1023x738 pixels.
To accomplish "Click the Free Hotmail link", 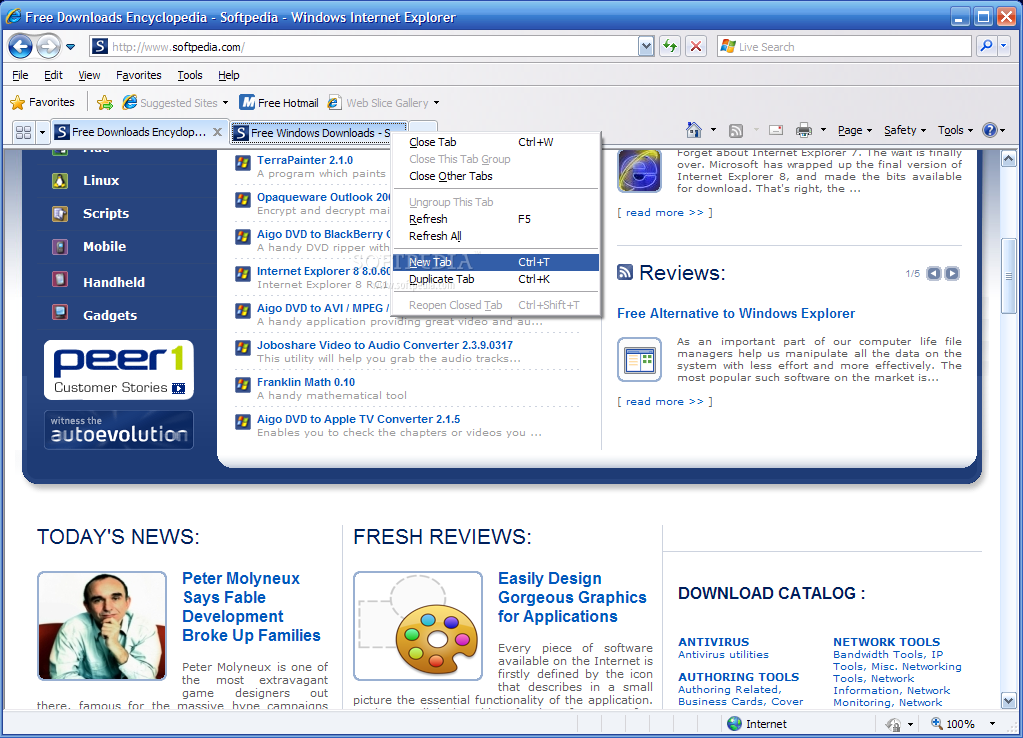I will pyautogui.click(x=279, y=102).
